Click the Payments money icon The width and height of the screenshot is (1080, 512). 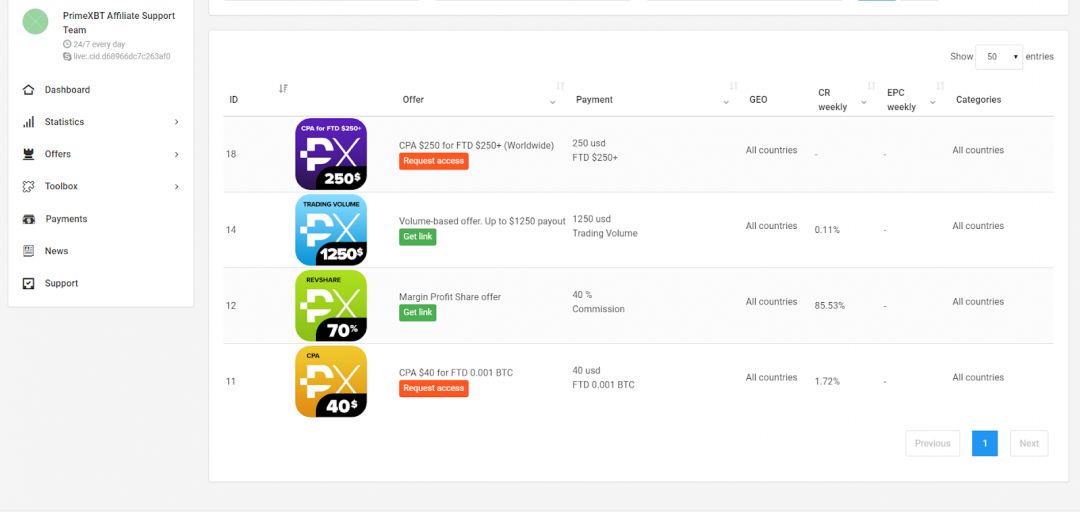[28, 219]
